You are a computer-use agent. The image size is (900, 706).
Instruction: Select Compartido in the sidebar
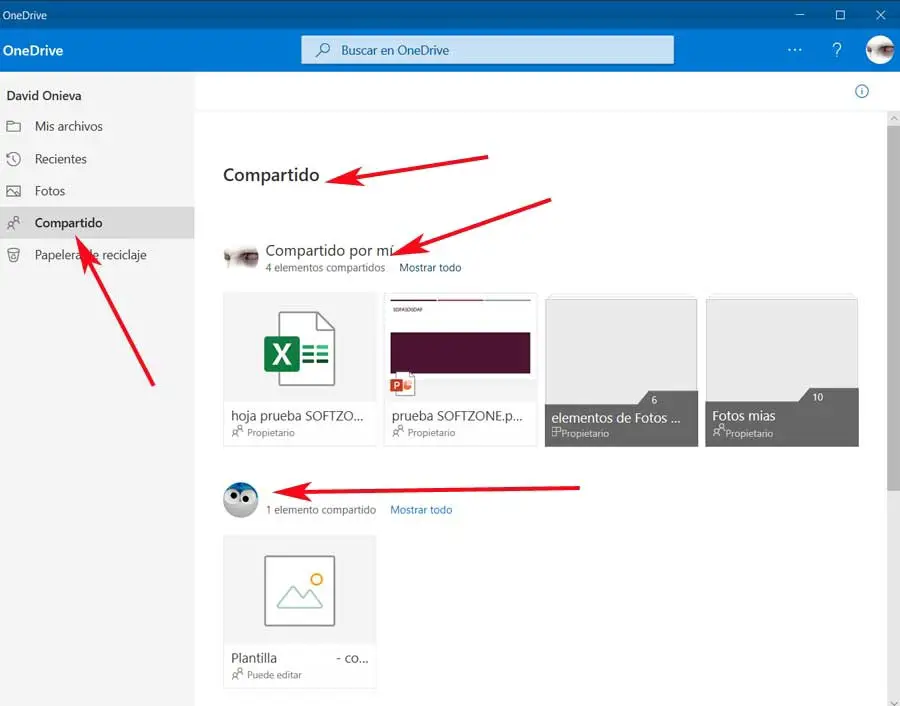97,223
